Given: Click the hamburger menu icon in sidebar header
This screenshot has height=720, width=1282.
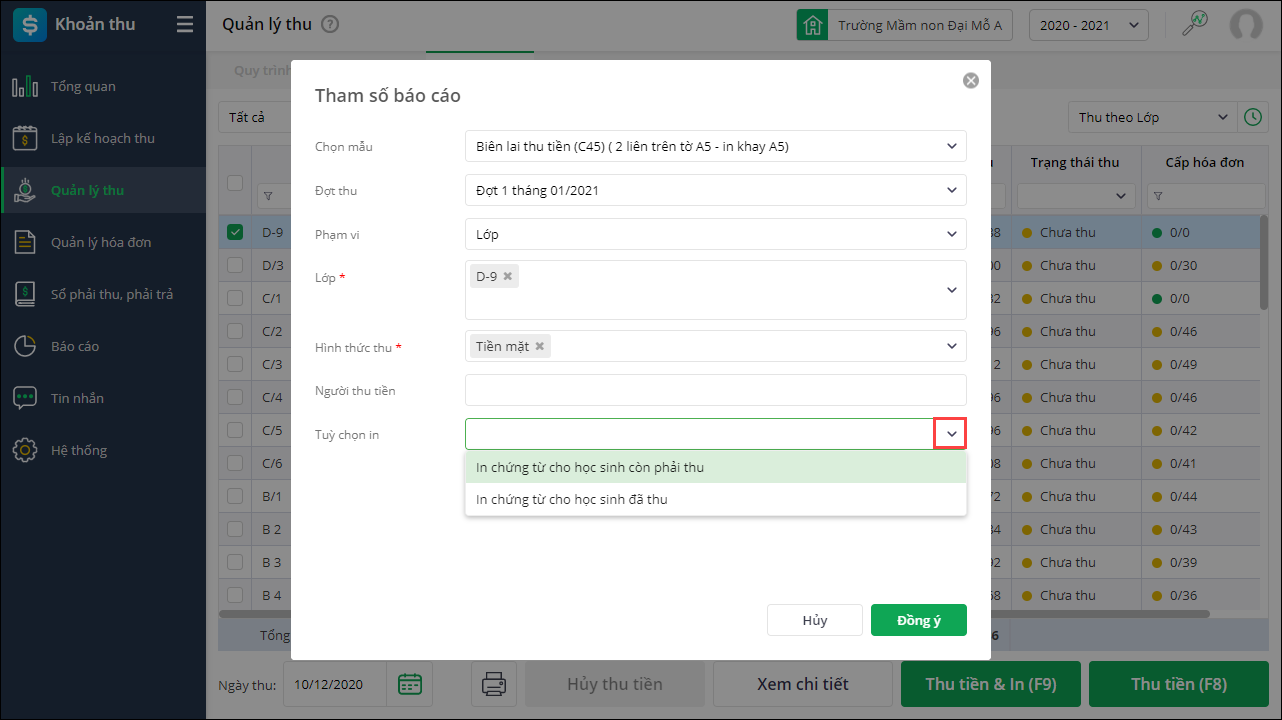Looking at the screenshot, I should 185,25.
